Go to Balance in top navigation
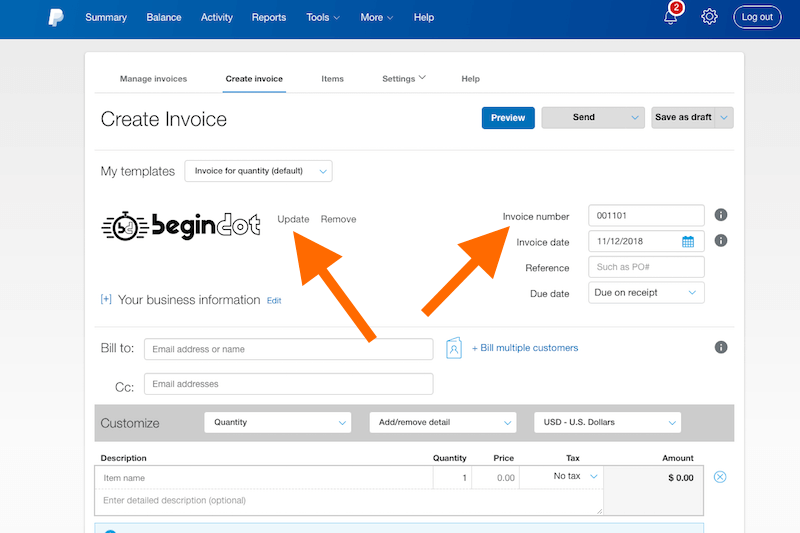Screen dimensions: 800x533 coord(164,17)
